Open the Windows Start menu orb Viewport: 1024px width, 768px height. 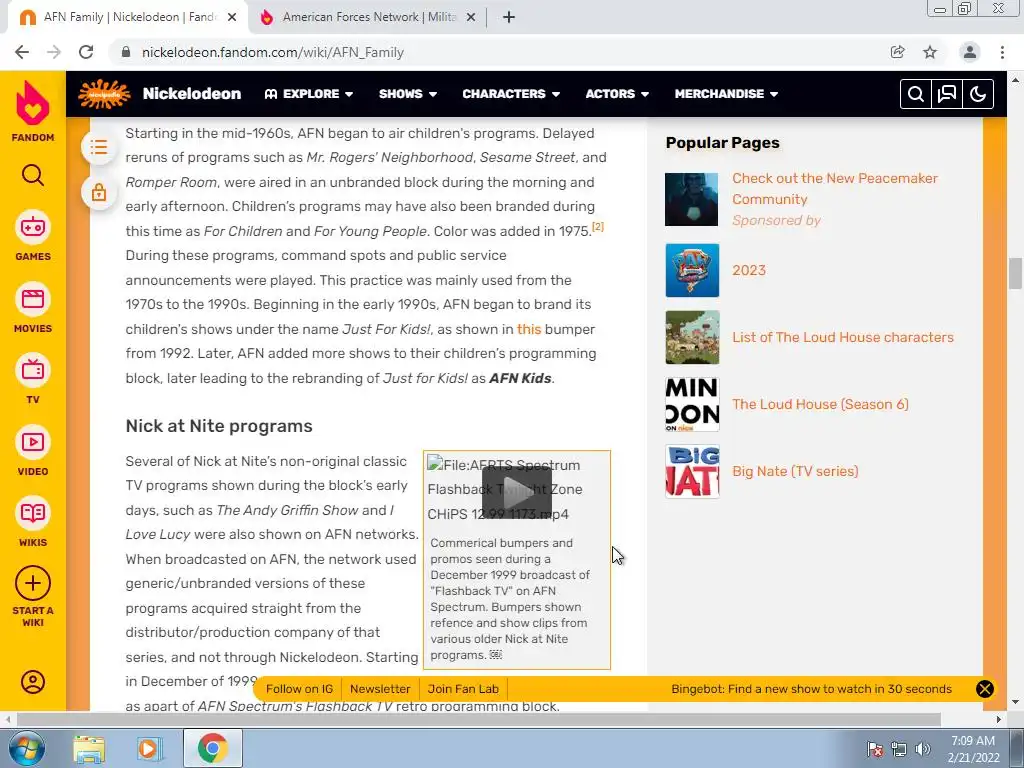26,748
